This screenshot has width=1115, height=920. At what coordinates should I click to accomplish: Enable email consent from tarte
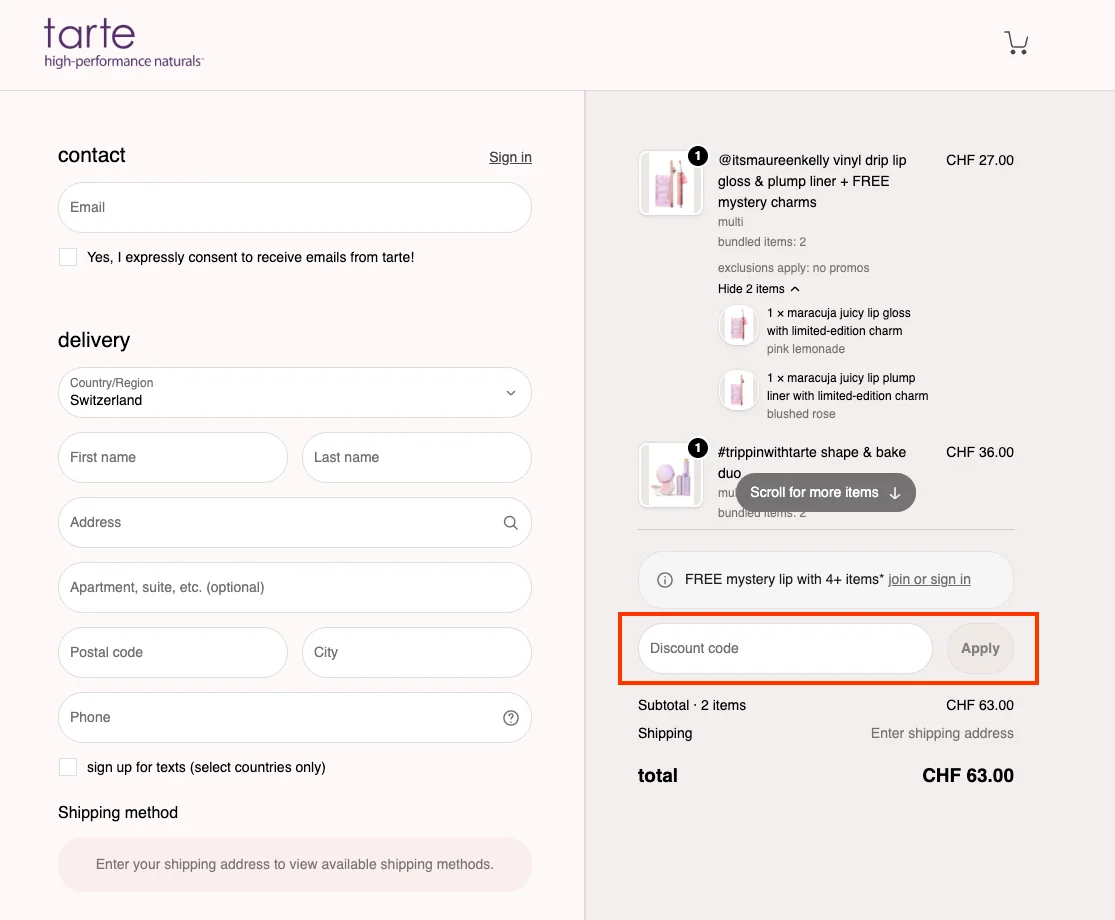click(x=67, y=256)
